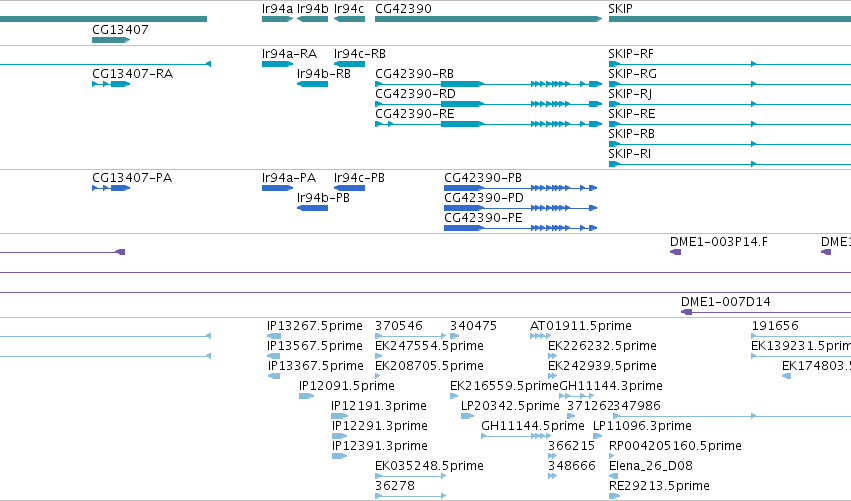Click EST RP004205160.5prime
851x501 pixels.
pos(614,456)
